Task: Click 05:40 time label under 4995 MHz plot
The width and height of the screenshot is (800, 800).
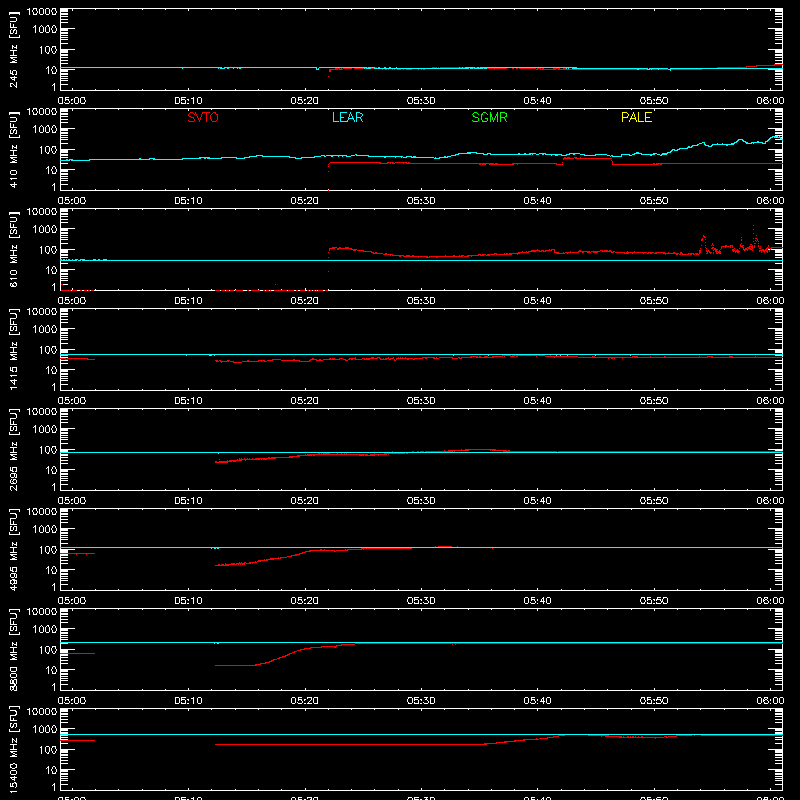Action: pyautogui.click(x=537, y=601)
